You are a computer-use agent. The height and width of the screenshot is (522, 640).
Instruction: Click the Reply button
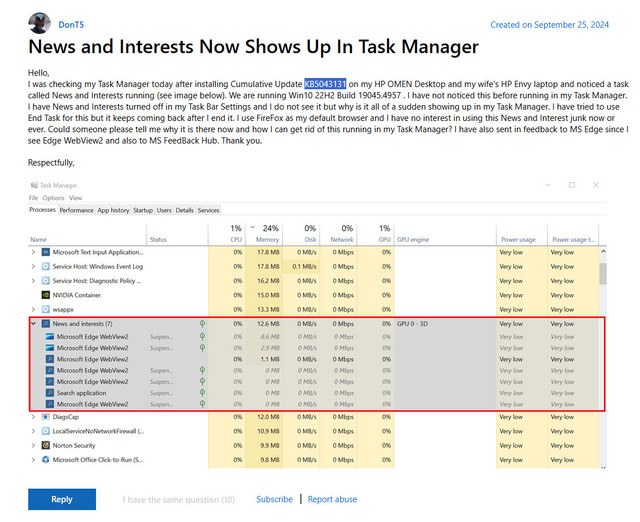point(62,499)
